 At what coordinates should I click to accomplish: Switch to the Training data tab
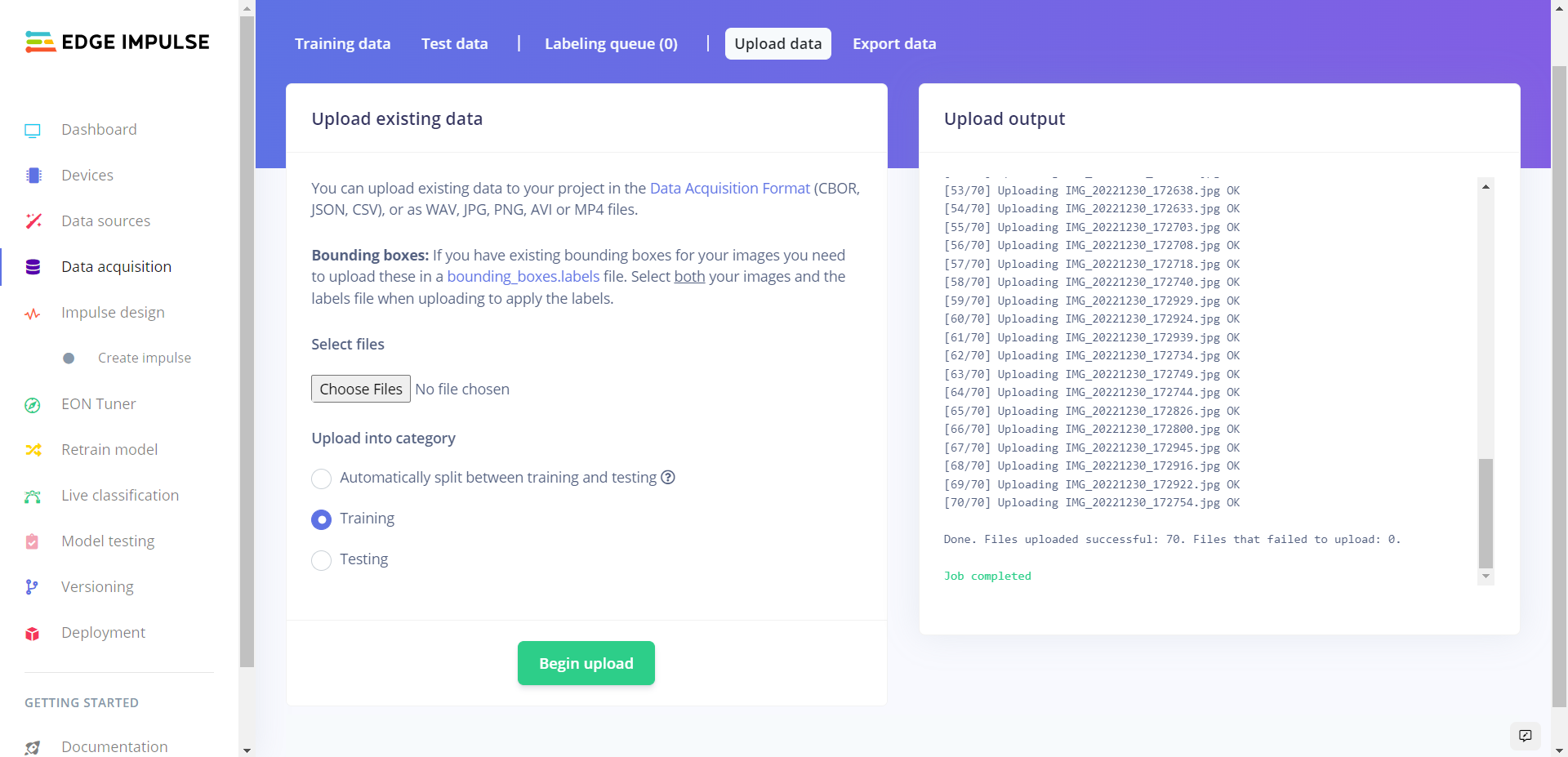point(343,43)
